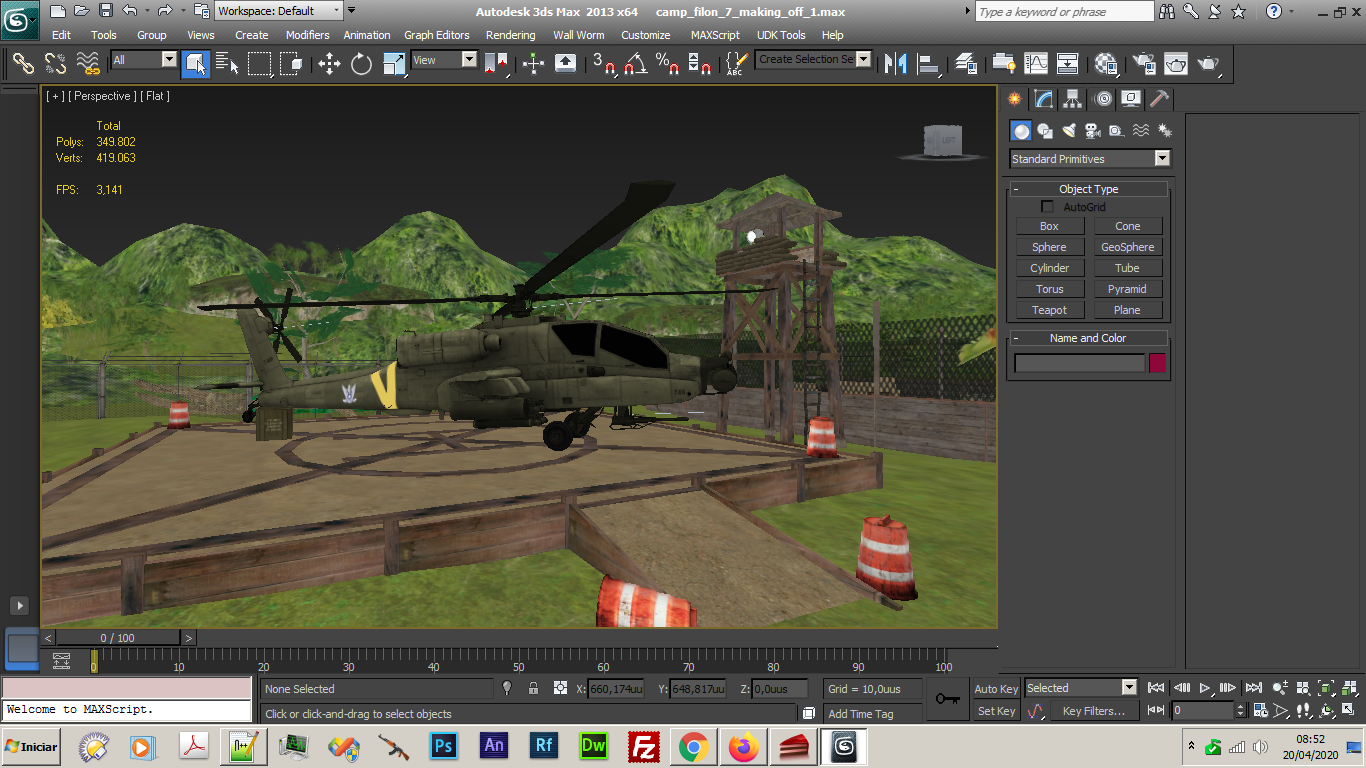Switch to the Hierarchy panel tab
Viewport: 1366px width, 768px height.
pyautogui.click(x=1073, y=99)
